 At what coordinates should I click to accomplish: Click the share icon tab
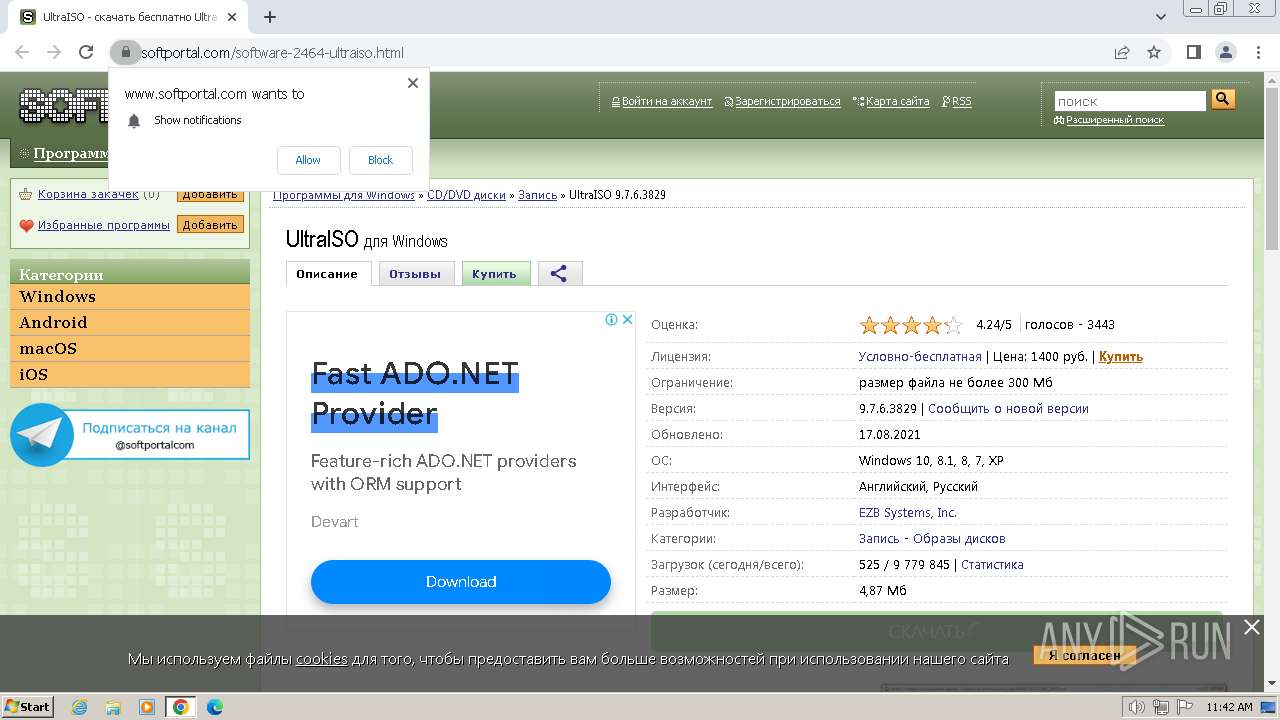pos(559,274)
